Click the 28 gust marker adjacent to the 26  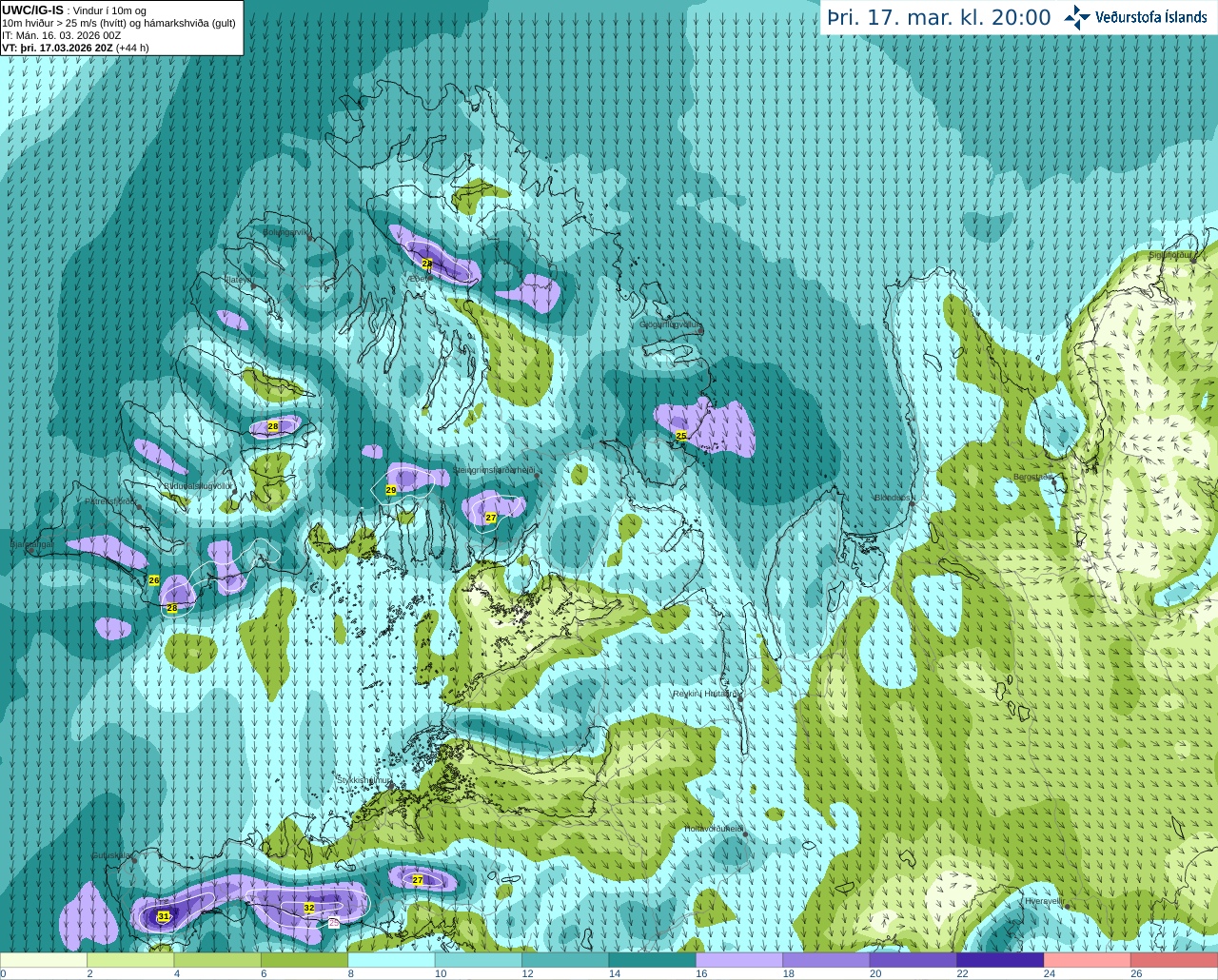click(172, 608)
